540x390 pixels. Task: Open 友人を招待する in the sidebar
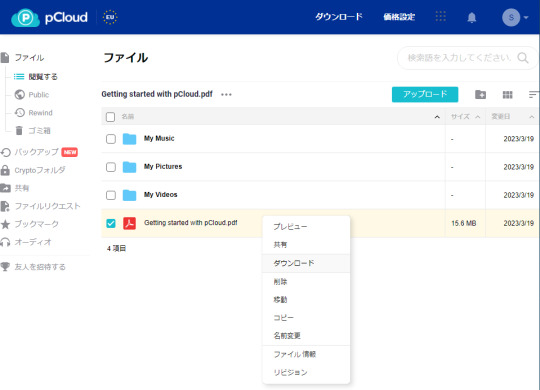(40, 267)
